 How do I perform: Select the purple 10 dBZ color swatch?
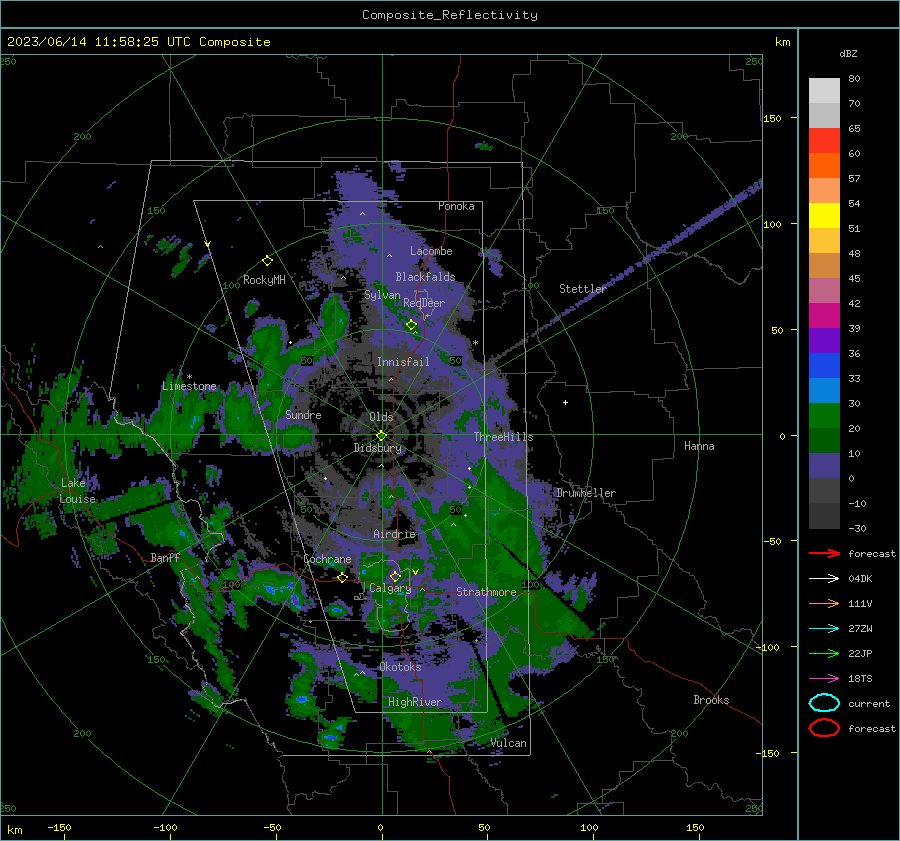tap(824, 465)
